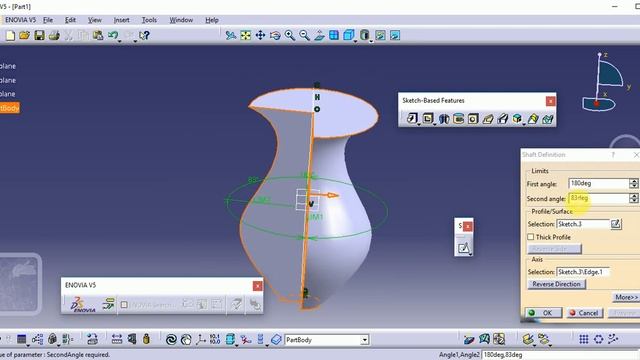Image resolution: width=640 pixels, height=360 pixels.
Task: Select the Multi-sections Solid tool
Action: 533,119
